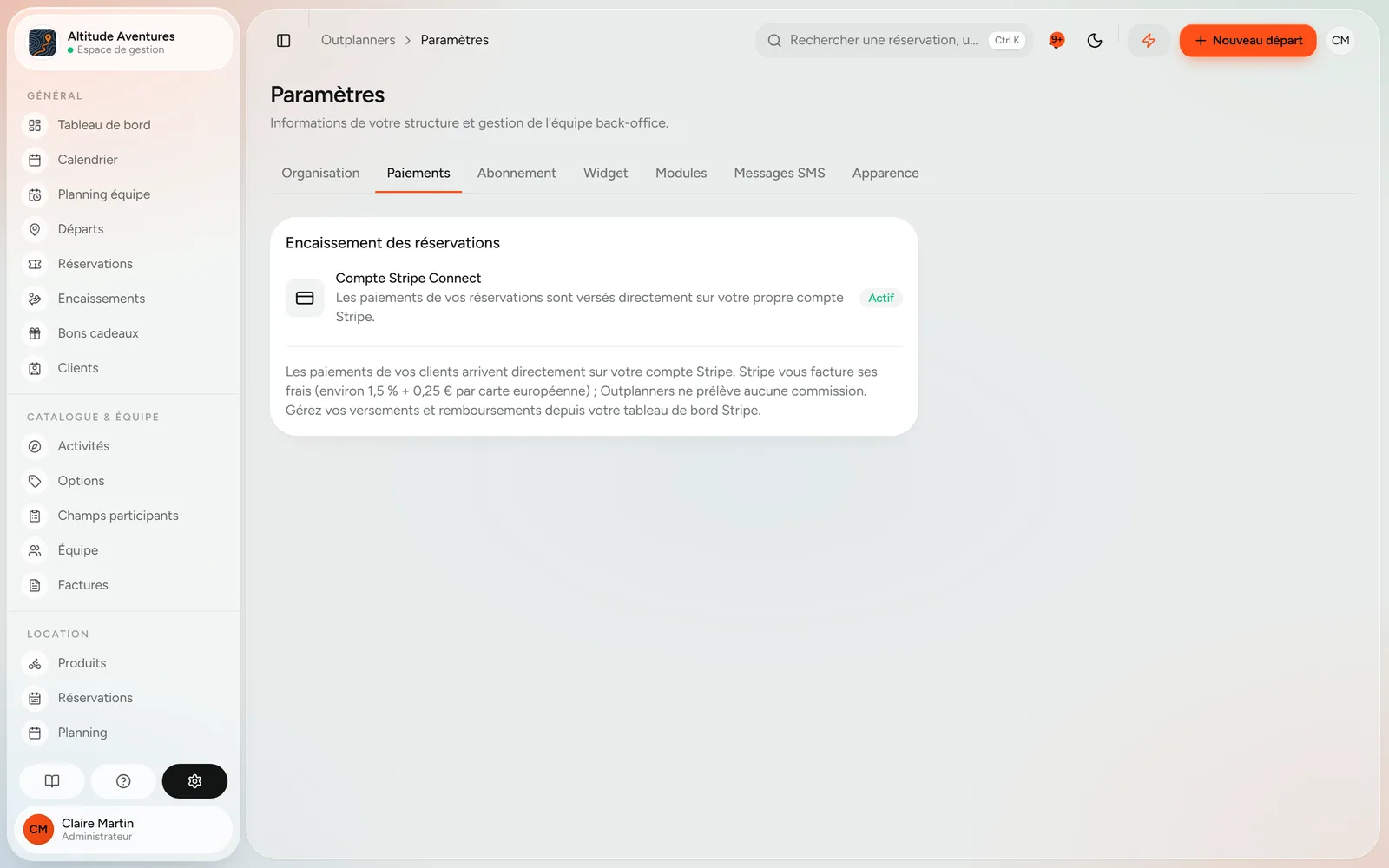This screenshot has width=1389, height=868.
Task: Focus the reservation search field
Action: click(894, 41)
